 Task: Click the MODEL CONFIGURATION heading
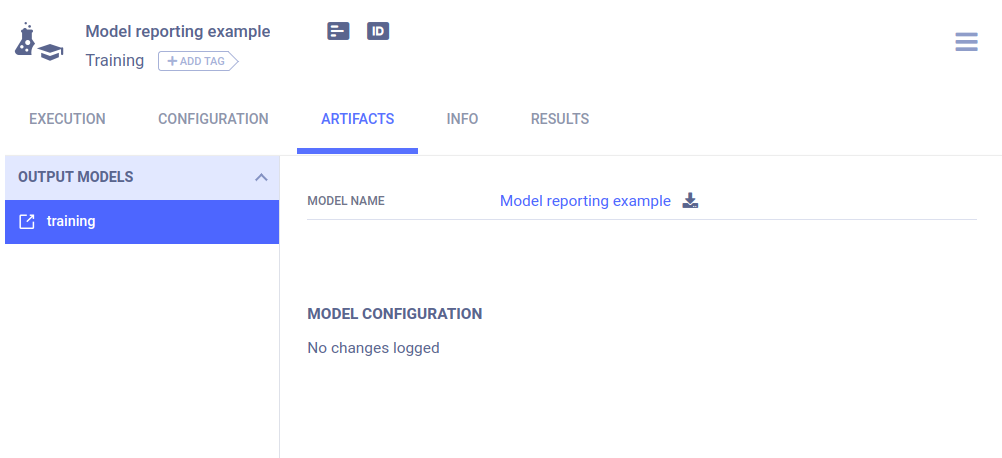[x=394, y=314]
